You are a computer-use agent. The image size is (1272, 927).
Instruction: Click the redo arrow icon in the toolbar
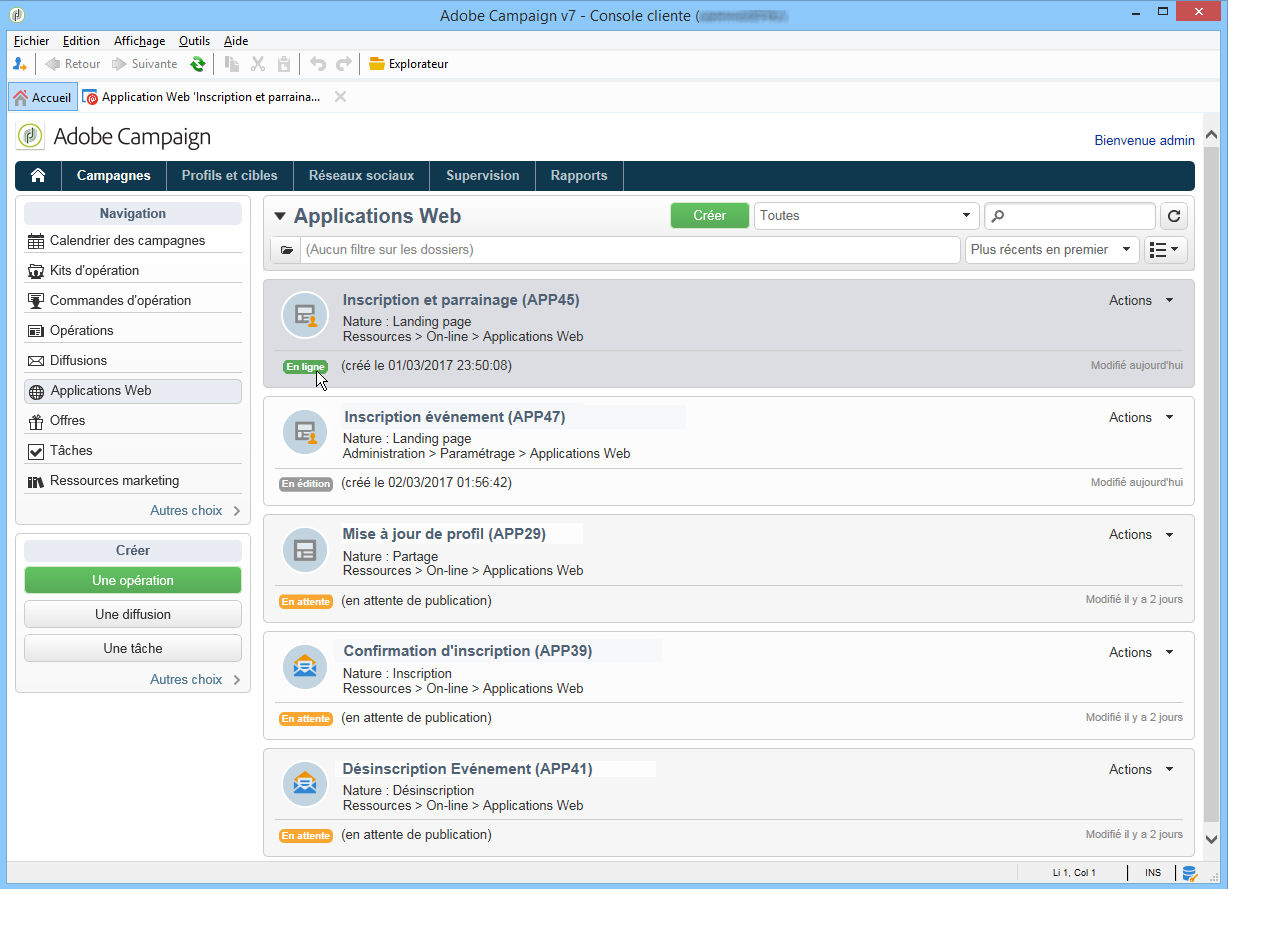[x=344, y=64]
